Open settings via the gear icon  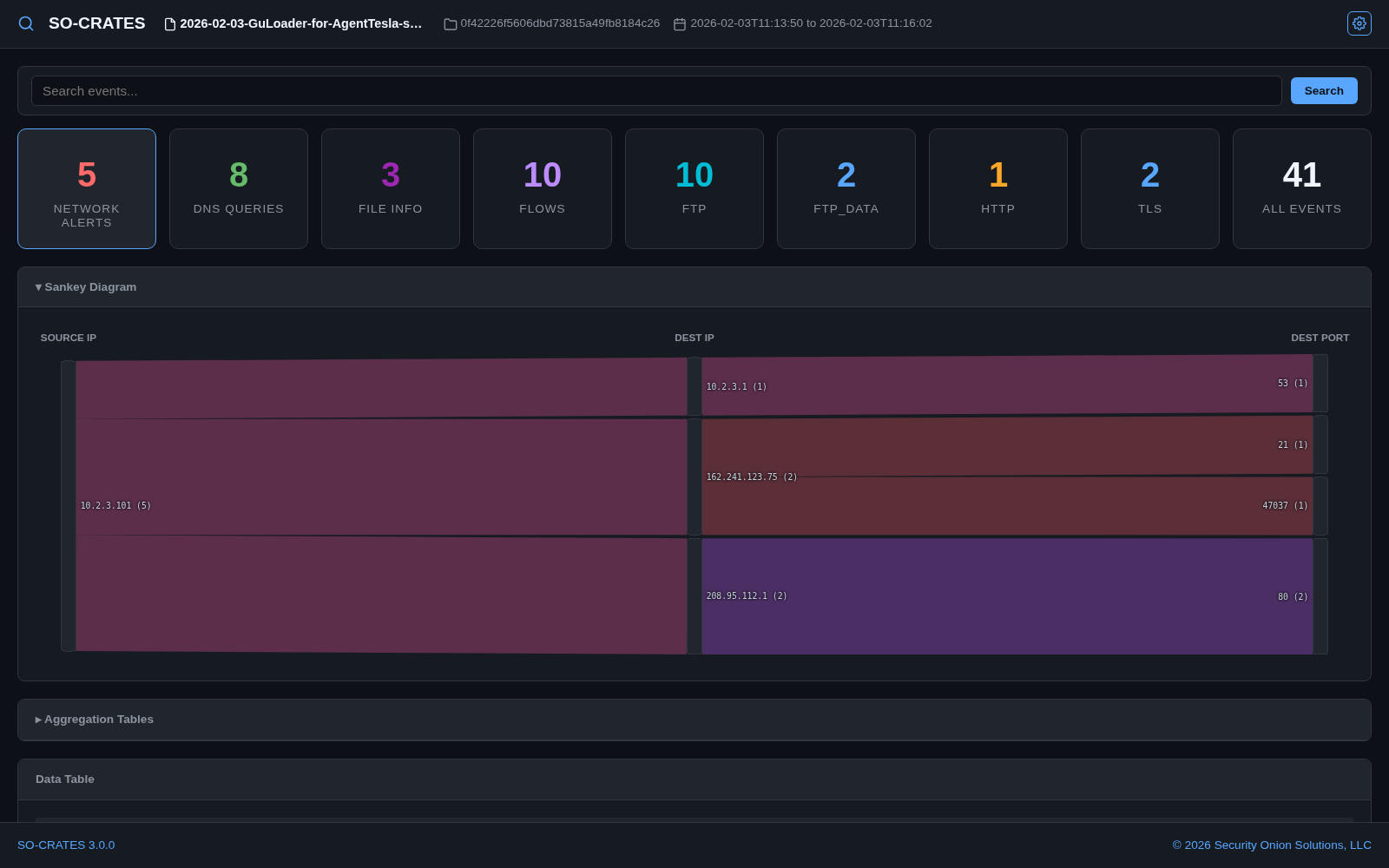[x=1359, y=23]
